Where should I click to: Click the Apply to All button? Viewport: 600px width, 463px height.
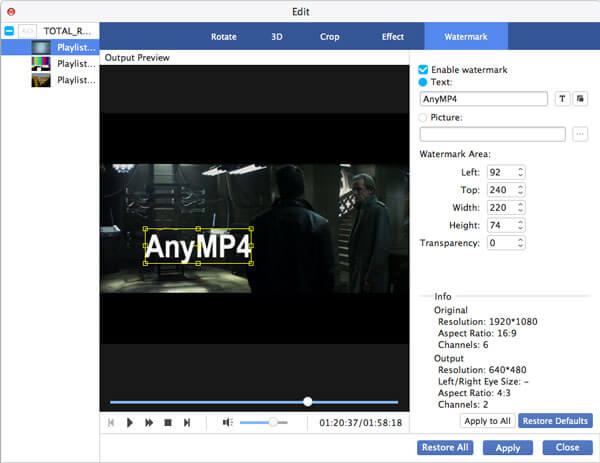[x=488, y=421]
